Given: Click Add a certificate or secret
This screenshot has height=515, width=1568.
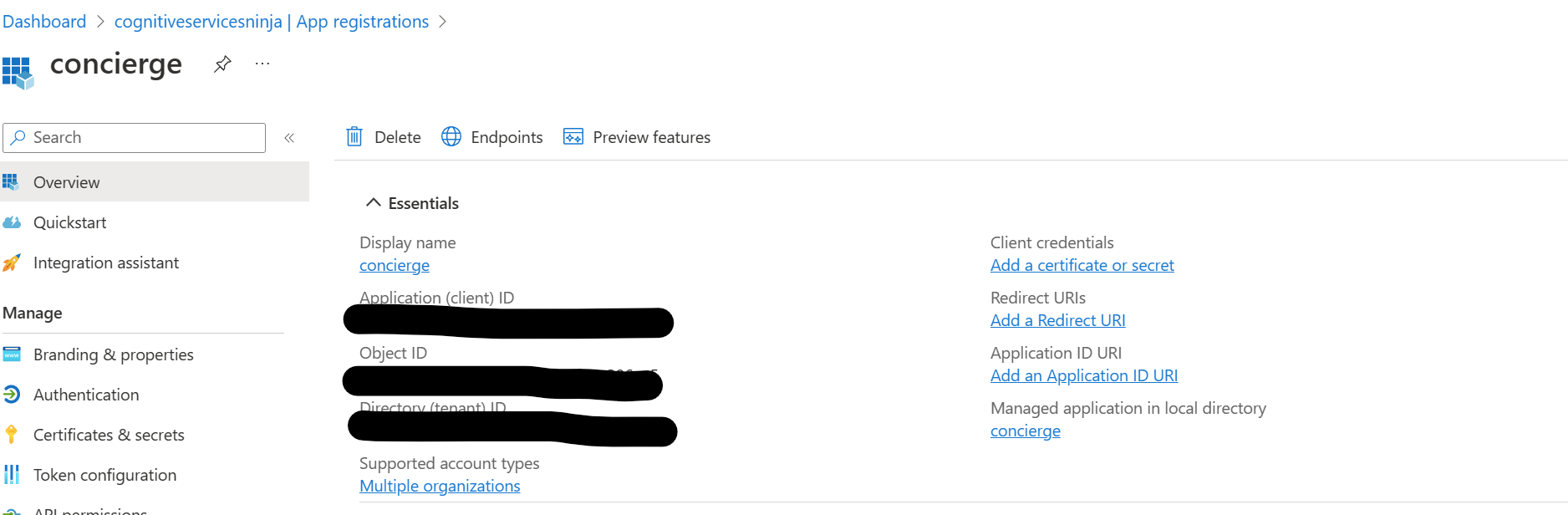Looking at the screenshot, I should point(1082,266).
